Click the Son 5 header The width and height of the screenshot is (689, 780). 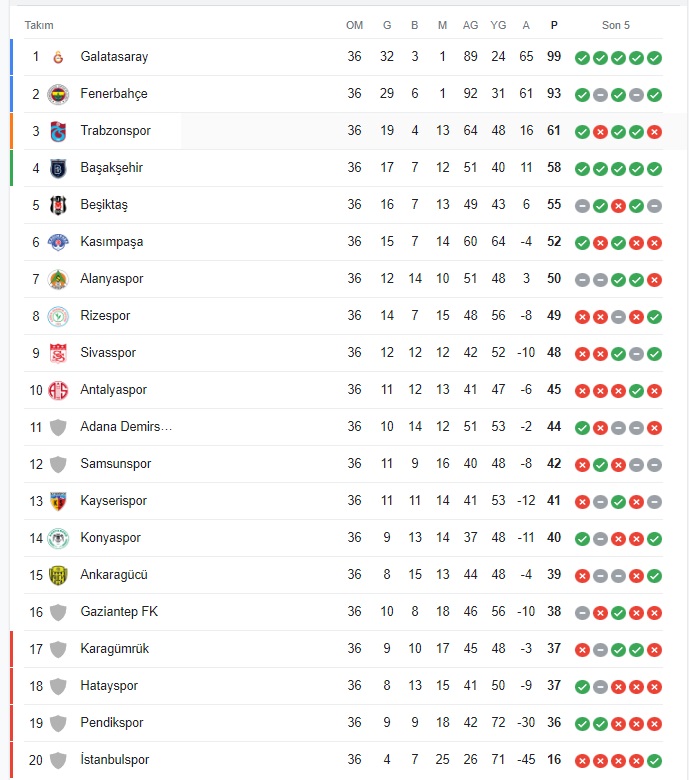click(615, 25)
